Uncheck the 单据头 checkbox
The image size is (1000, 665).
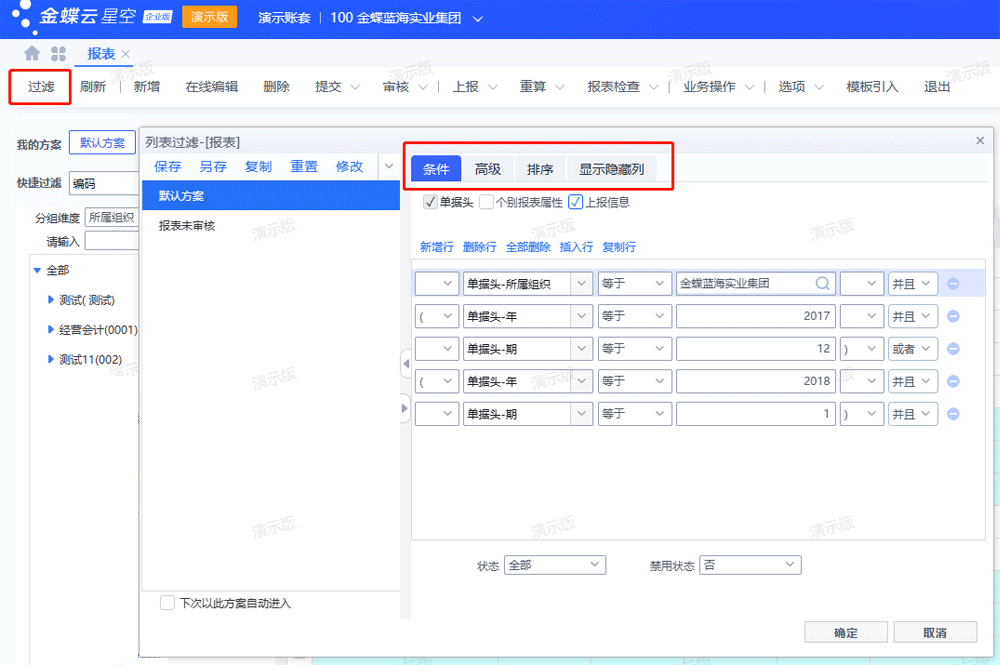(x=428, y=201)
